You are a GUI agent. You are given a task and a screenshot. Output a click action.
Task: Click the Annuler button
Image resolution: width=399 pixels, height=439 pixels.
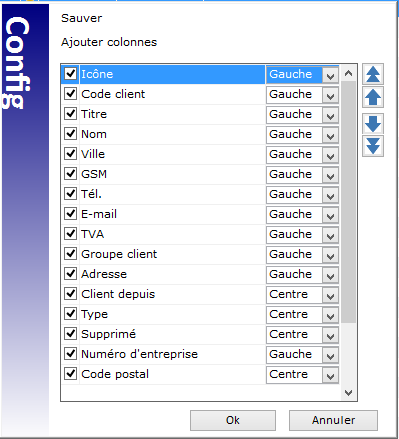[333, 420]
